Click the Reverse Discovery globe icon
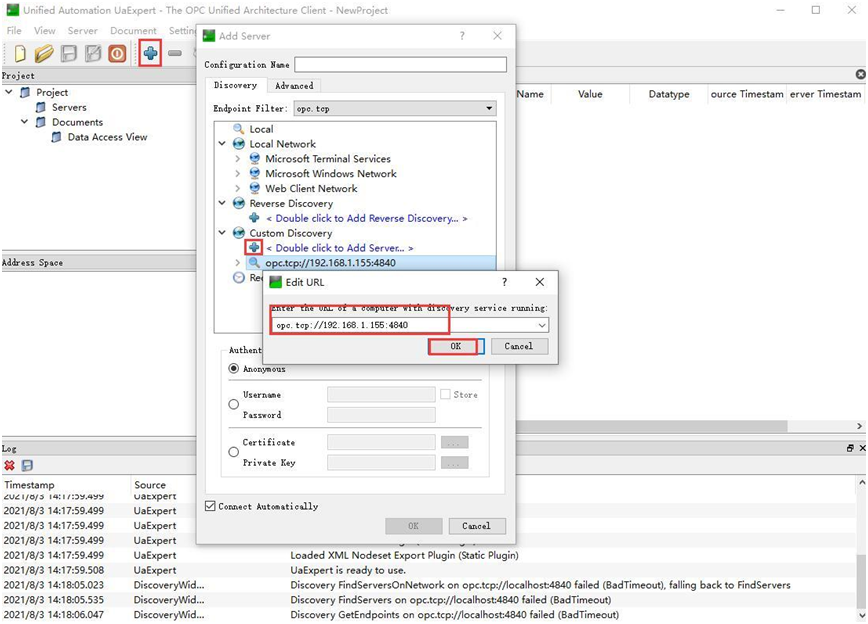The height and width of the screenshot is (624, 868). coord(239,203)
